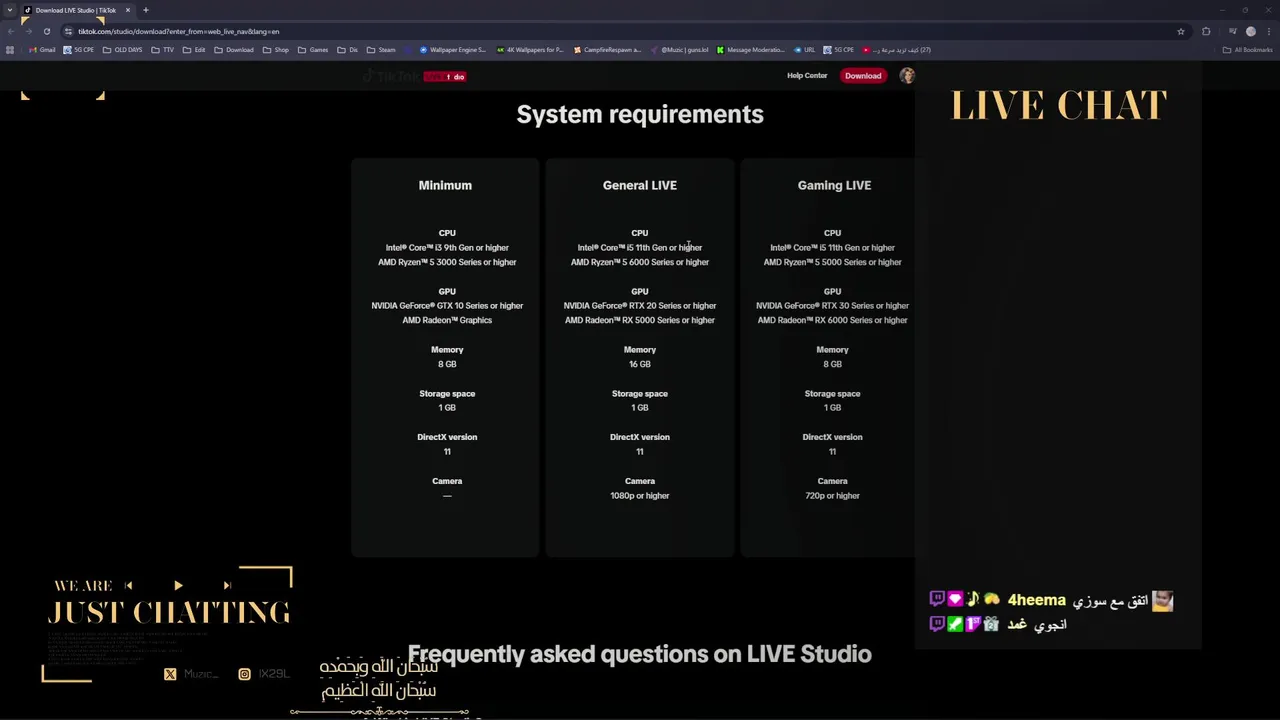
Task: Open the Gmail bookmark
Action: coord(42,50)
